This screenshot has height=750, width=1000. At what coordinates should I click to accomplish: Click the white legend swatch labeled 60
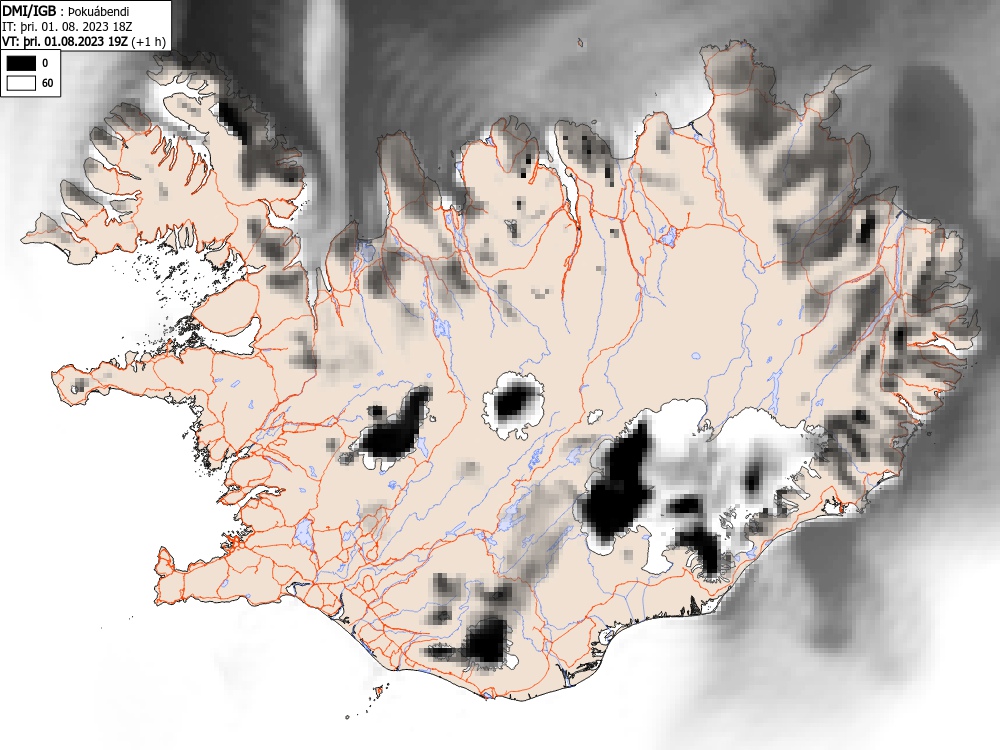click(22, 83)
